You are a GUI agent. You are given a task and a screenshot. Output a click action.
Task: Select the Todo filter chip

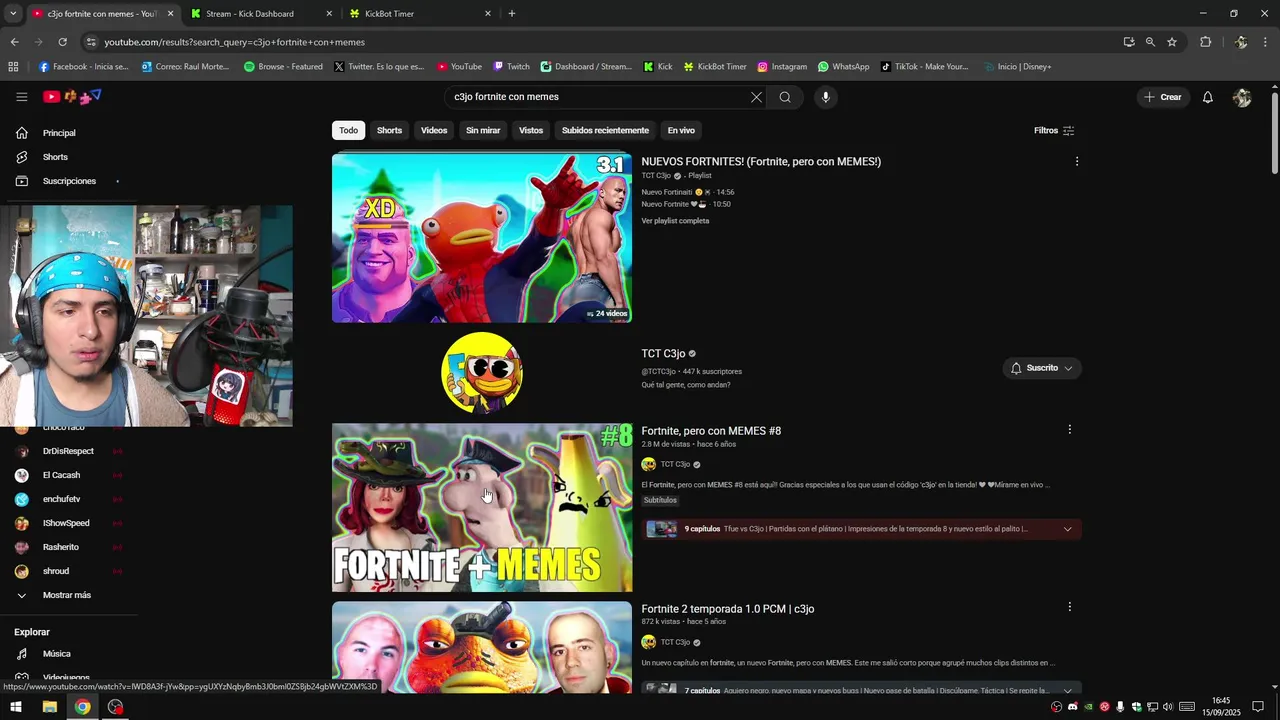(348, 130)
